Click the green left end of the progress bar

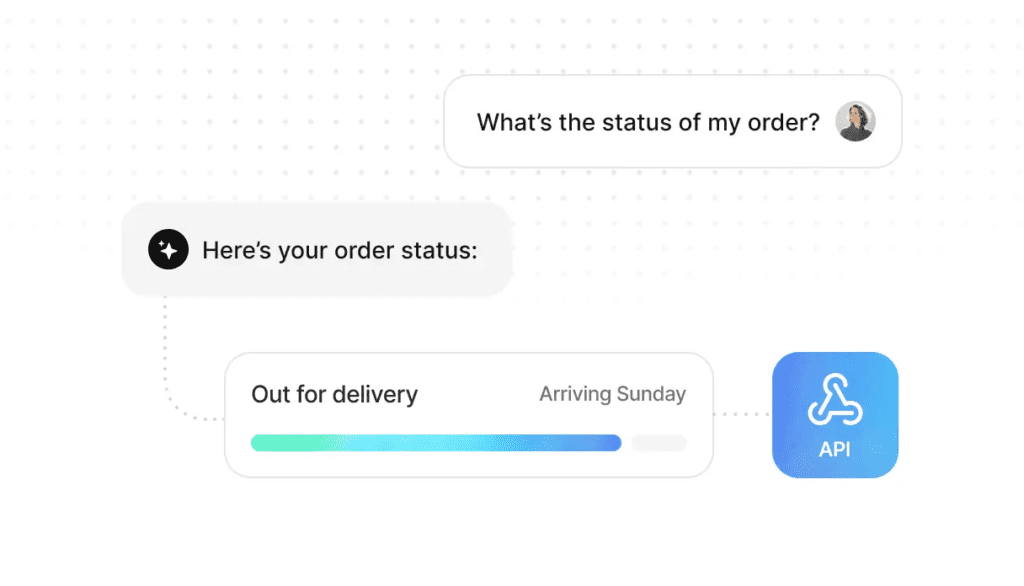click(x=264, y=443)
